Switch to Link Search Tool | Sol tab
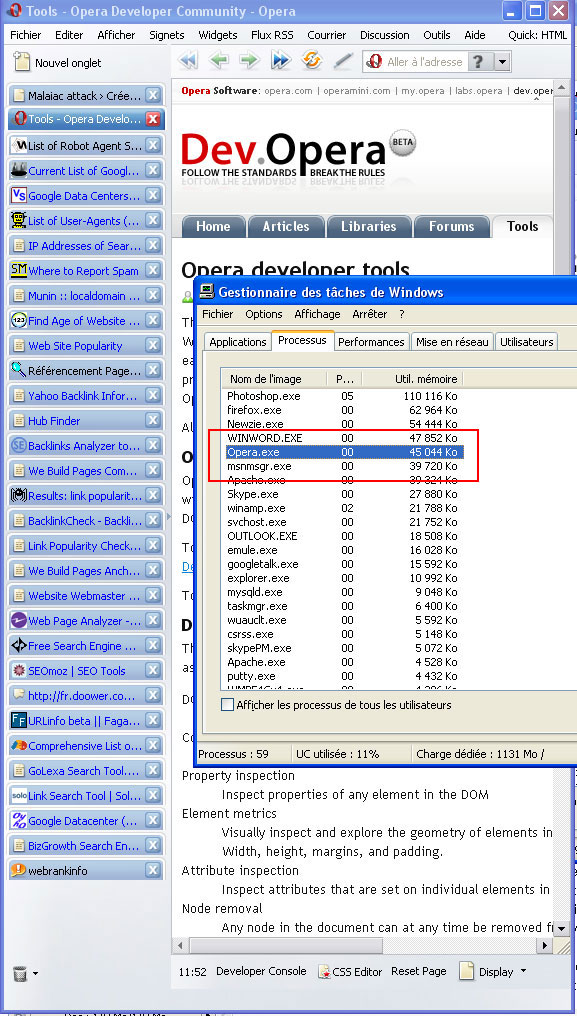Image resolution: width=577 pixels, height=1016 pixels. click(86, 796)
